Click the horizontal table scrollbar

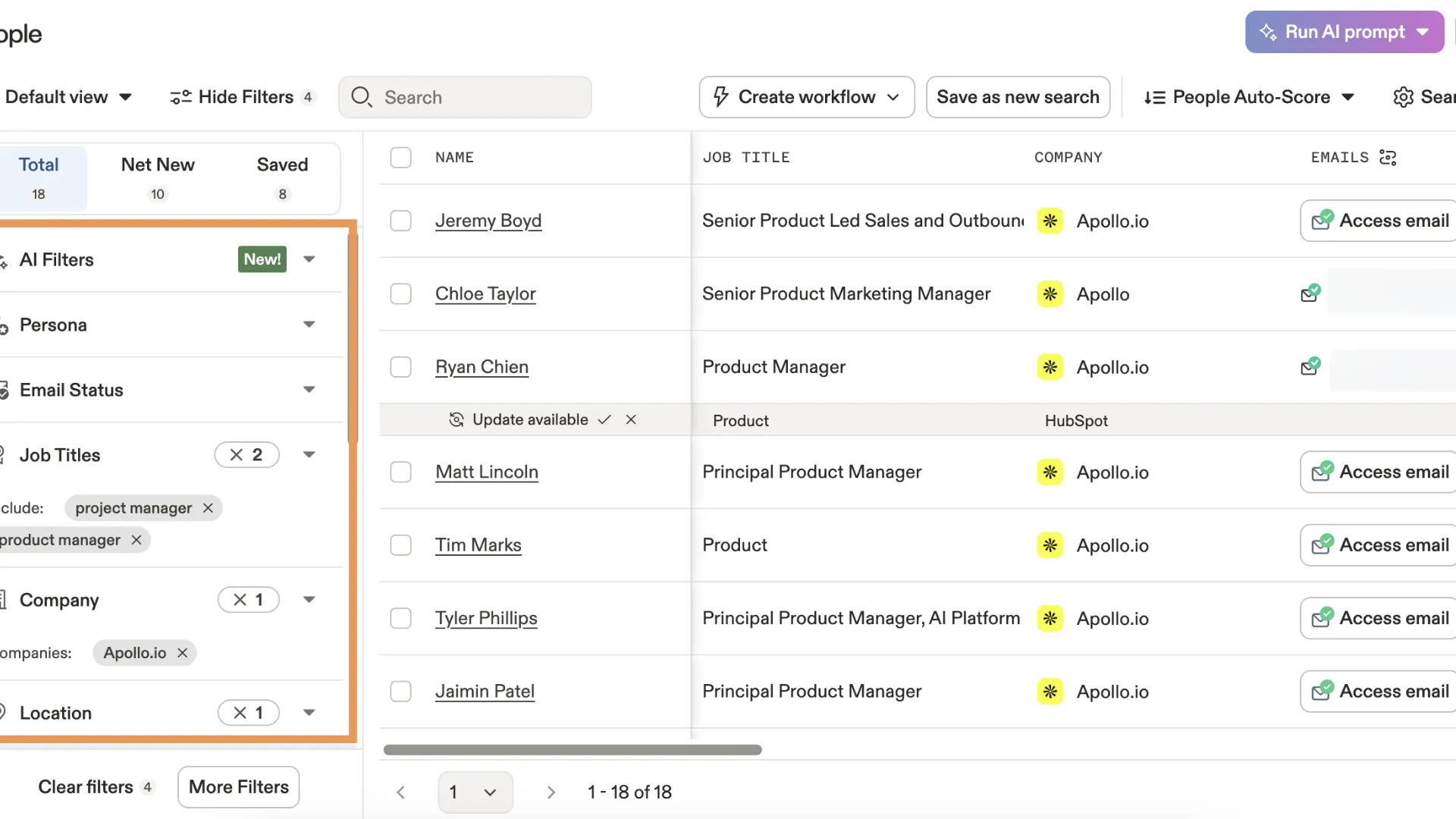[x=573, y=750]
